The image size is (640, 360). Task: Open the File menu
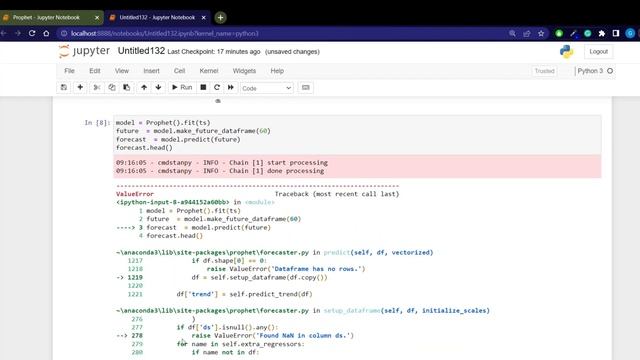pos(69,71)
